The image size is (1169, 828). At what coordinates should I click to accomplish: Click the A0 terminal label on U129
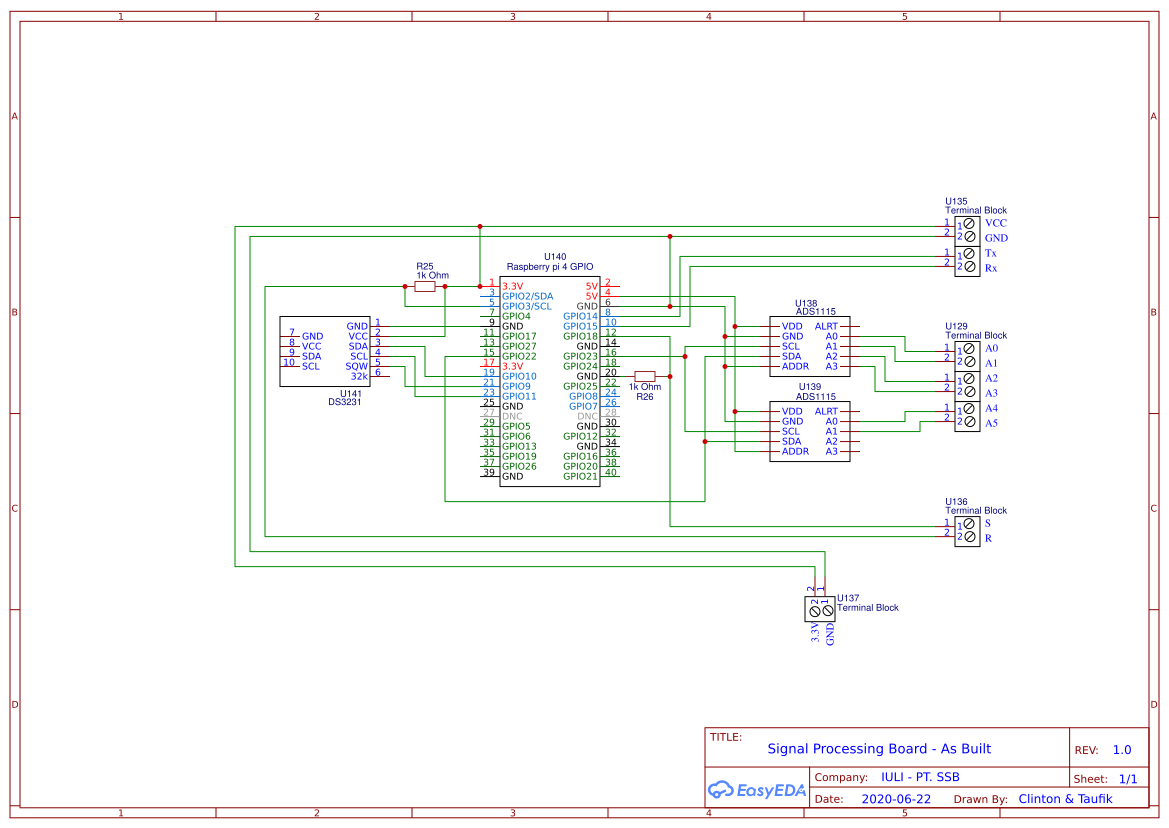tap(991, 349)
